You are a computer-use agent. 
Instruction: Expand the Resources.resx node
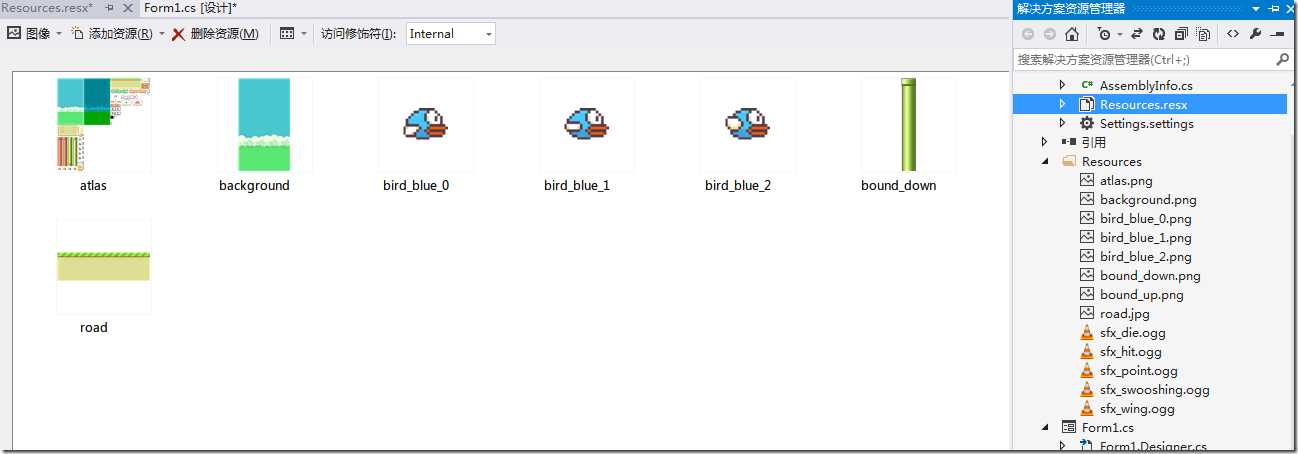pos(1063,104)
